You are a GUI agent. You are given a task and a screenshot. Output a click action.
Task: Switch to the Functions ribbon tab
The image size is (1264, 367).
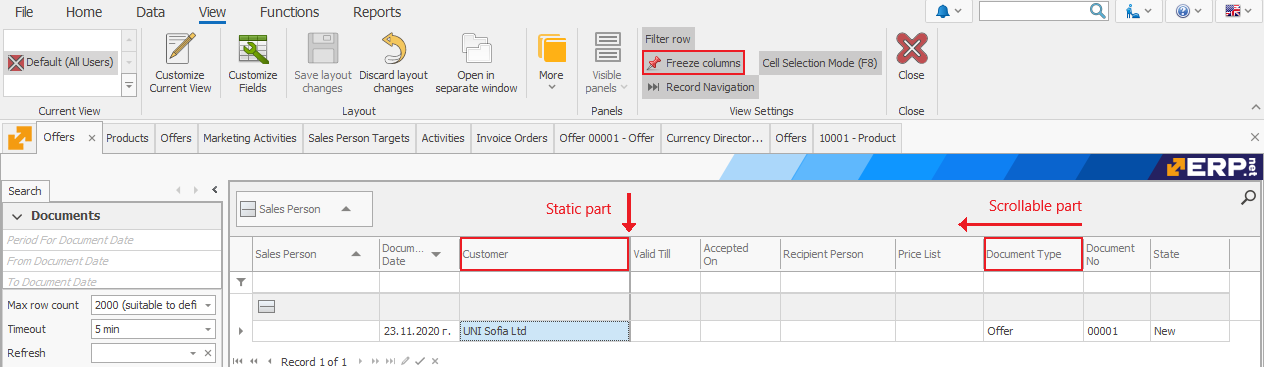click(289, 12)
